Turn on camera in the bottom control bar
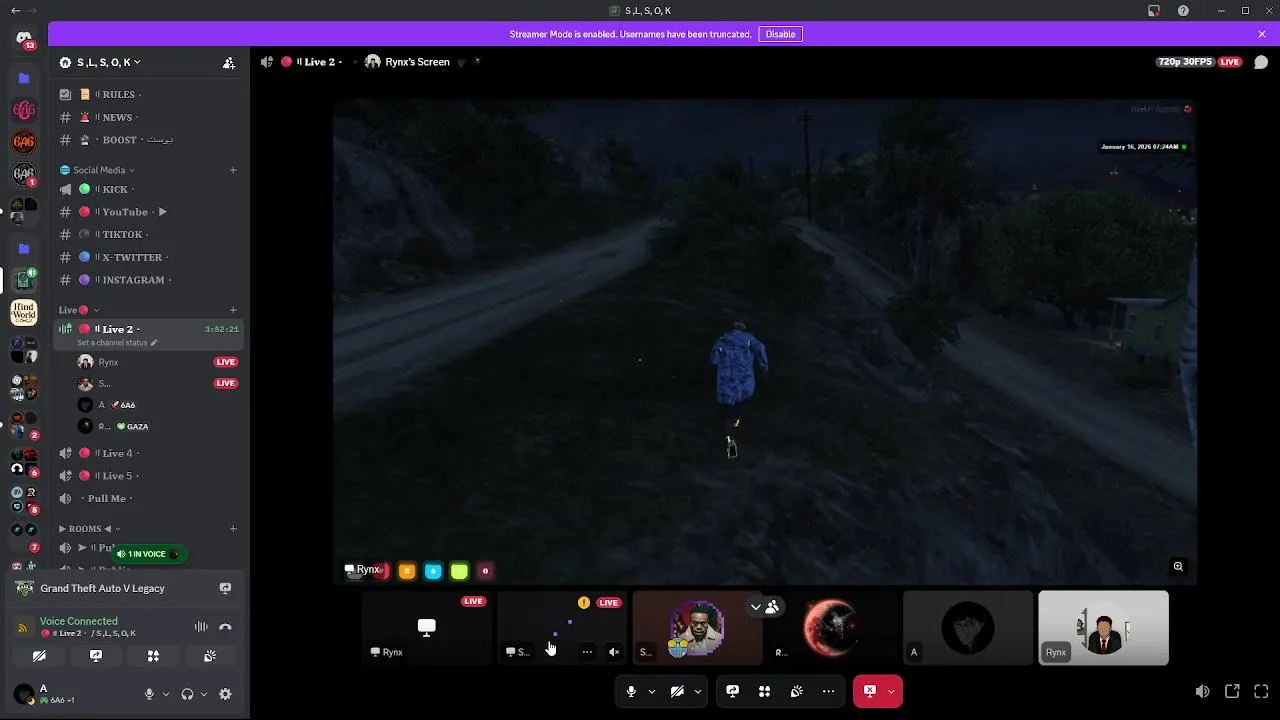Image resolution: width=1280 pixels, height=720 pixels. pyautogui.click(x=677, y=691)
